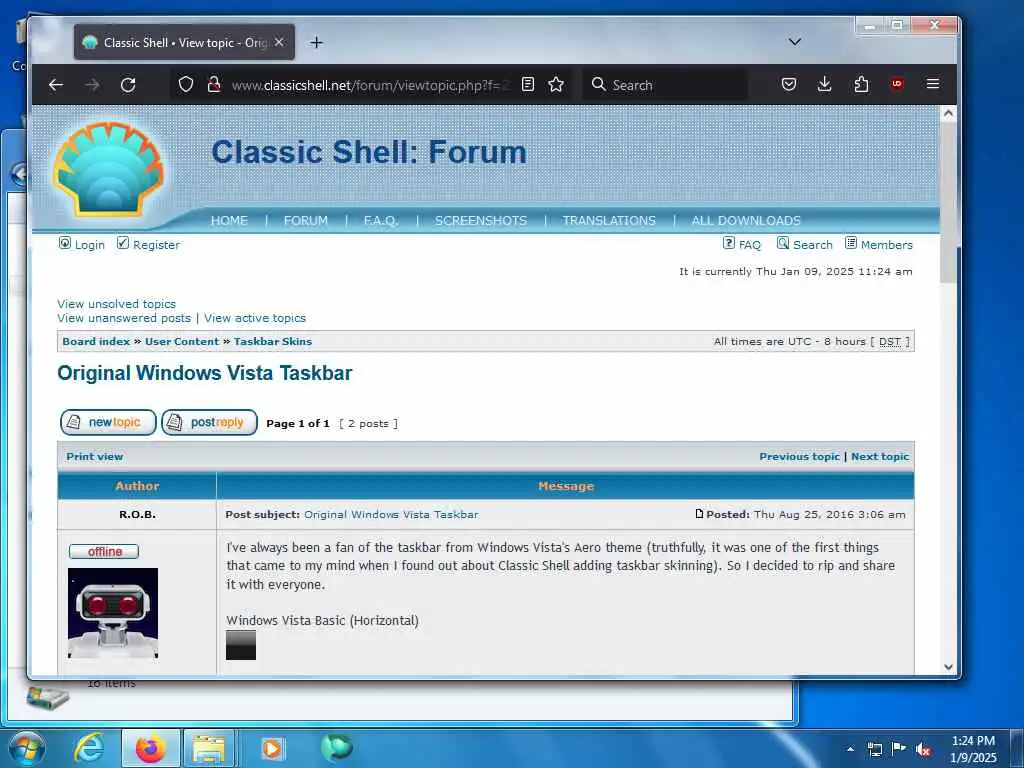Click the Classic Shell logo
This screenshot has height=768, width=1024.
click(108, 169)
